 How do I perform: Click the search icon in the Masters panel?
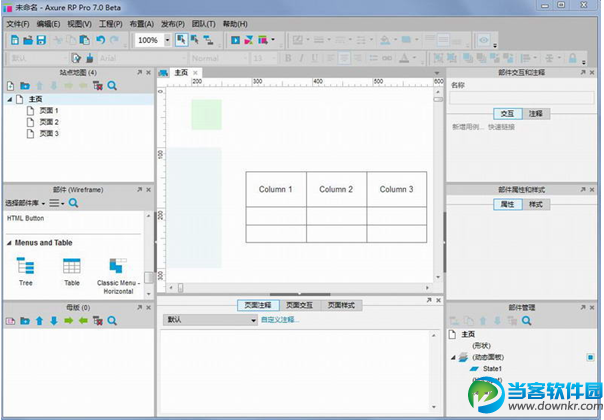pos(112,321)
